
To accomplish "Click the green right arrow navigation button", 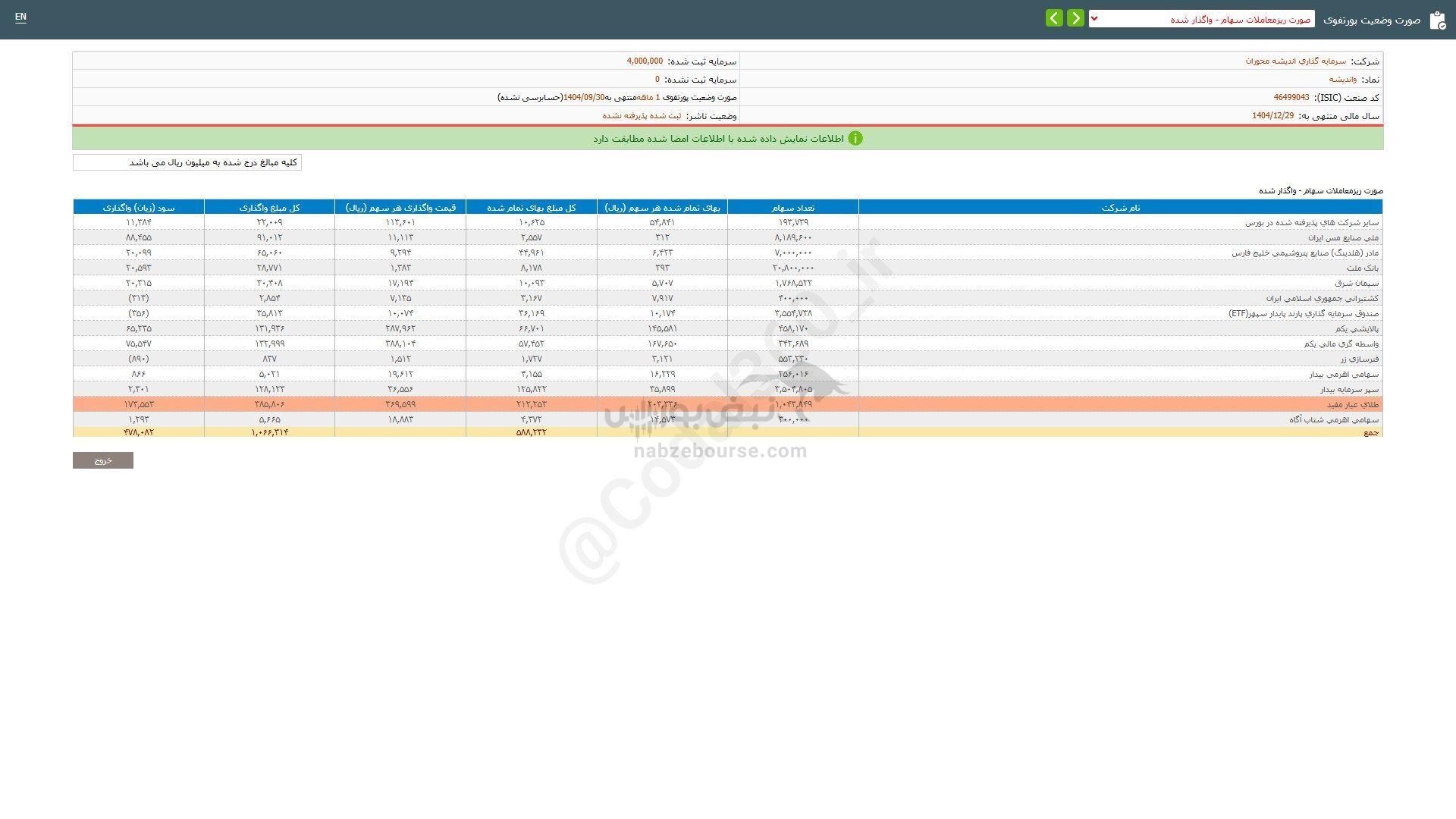I will point(1075,18).
